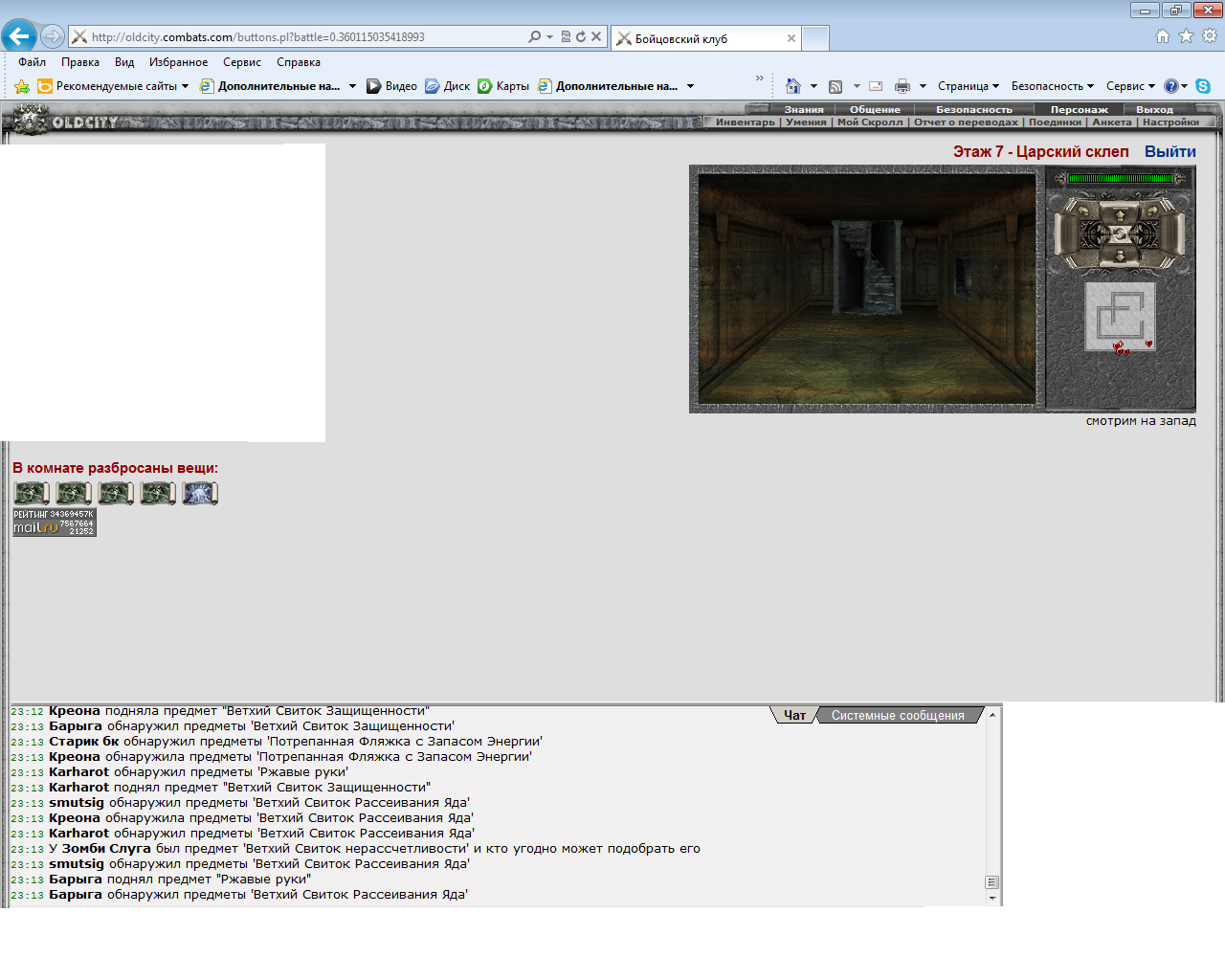The image size is (1225, 980).
Task: Click the Print icon in command bar
Action: coord(902,86)
